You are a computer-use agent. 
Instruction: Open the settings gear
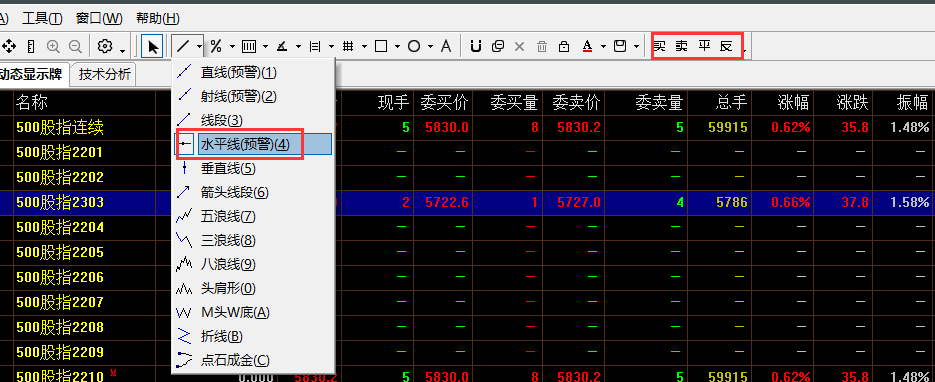105,46
